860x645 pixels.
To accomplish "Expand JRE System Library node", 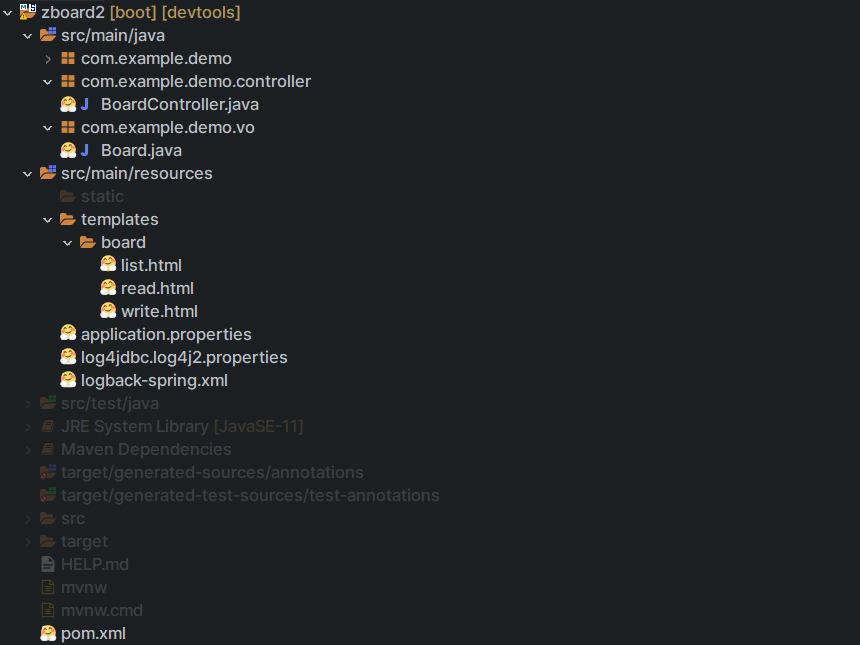I will pyautogui.click(x=27, y=427).
